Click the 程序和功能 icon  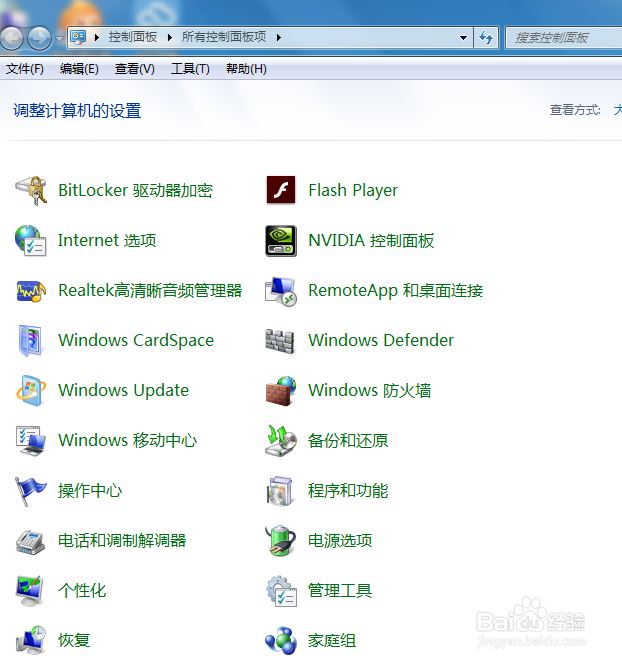280,491
